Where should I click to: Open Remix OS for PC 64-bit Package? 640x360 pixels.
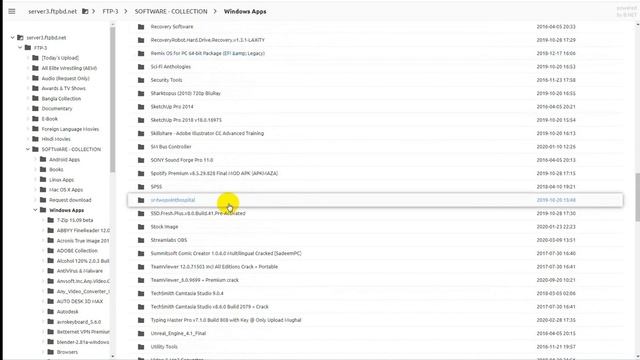[x=207, y=53]
